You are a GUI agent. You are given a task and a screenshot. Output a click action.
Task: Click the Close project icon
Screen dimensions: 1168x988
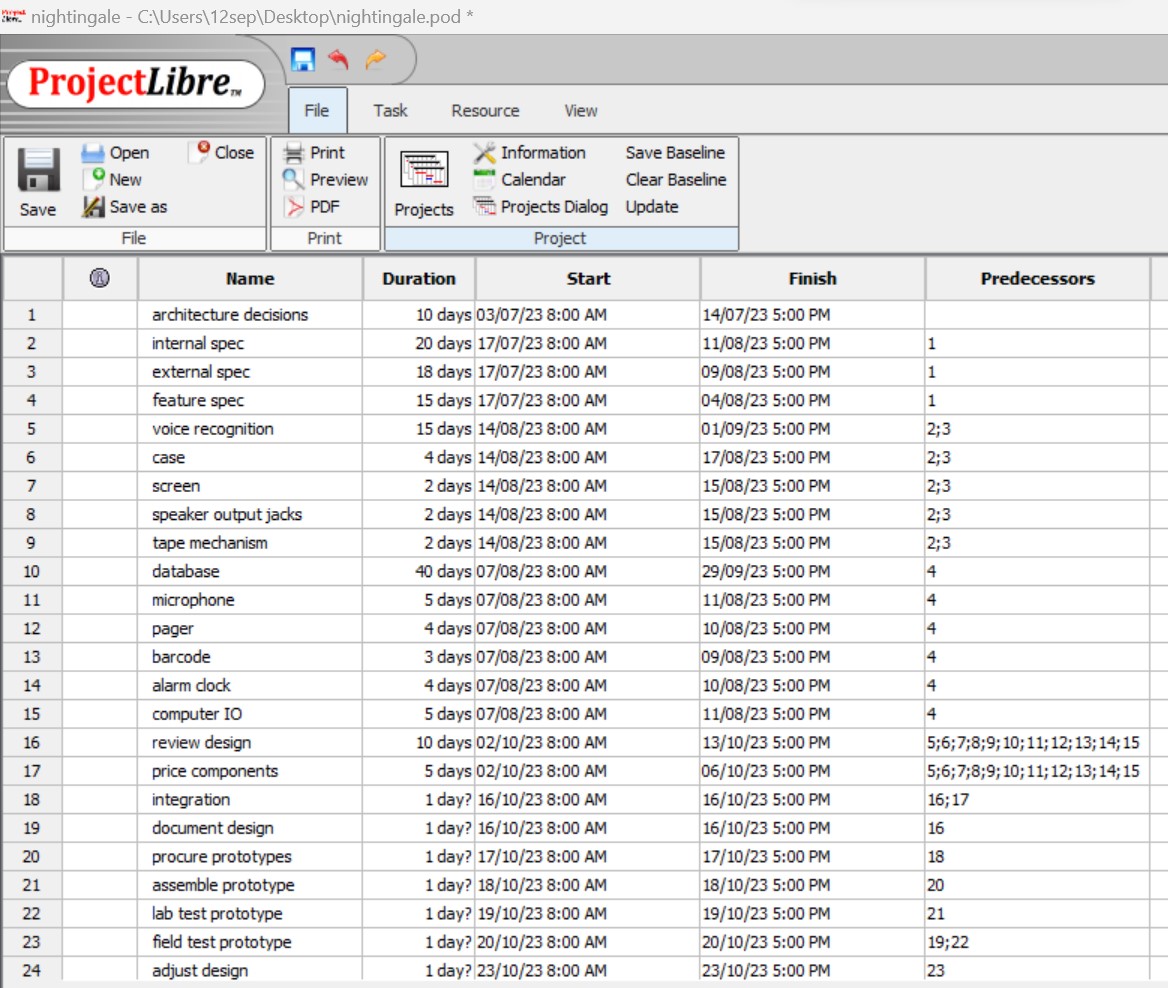[x=221, y=153]
